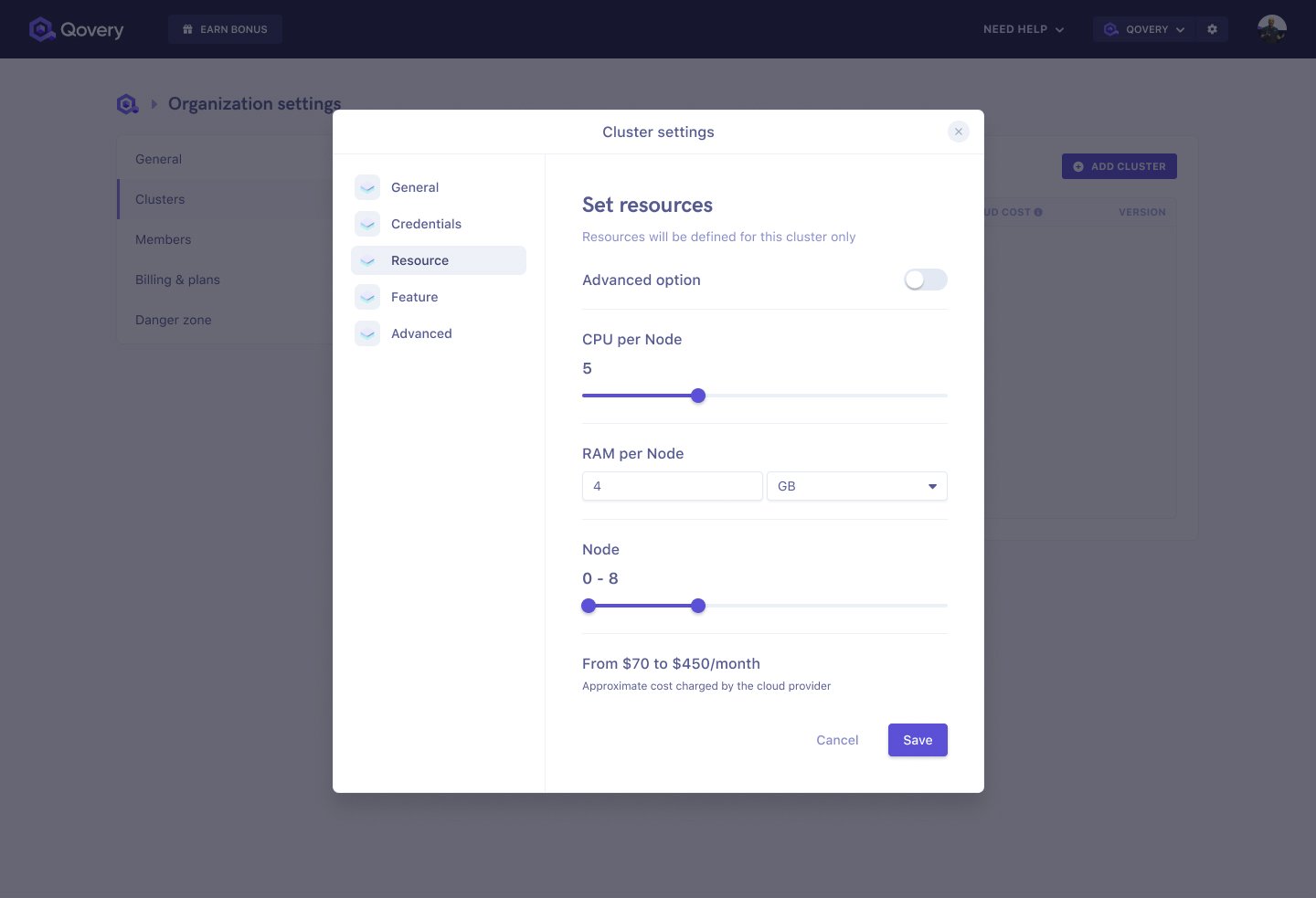Save the cluster resource settings
The width and height of the screenshot is (1316, 898).
pos(918,740)
